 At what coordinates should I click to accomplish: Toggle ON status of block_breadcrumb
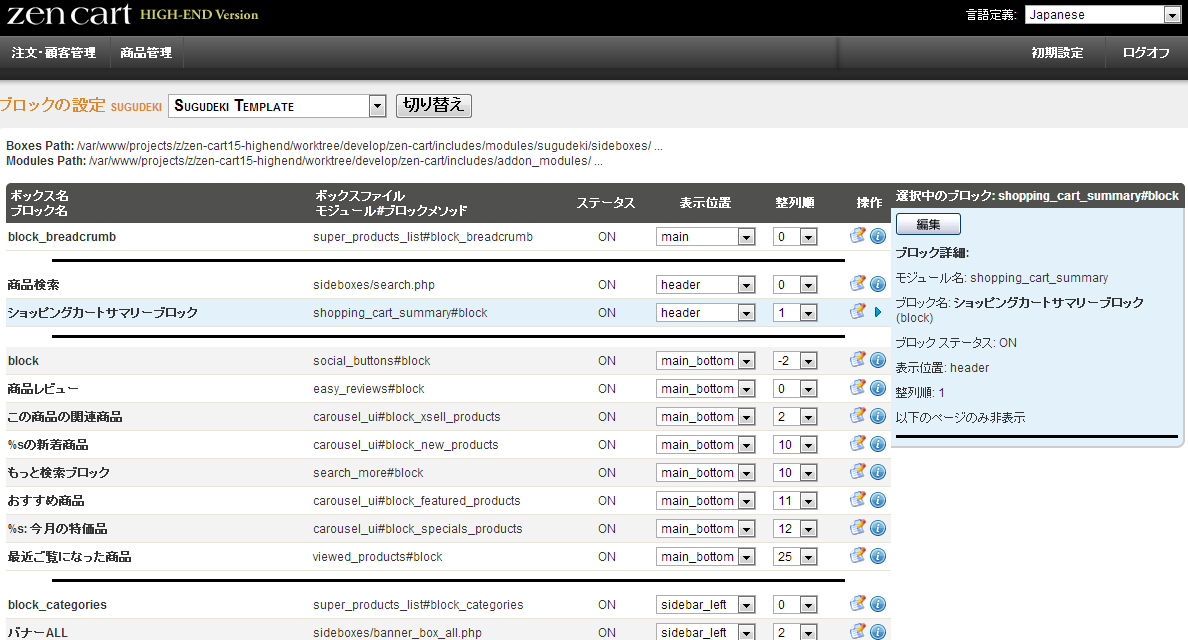tap(607, 237)
